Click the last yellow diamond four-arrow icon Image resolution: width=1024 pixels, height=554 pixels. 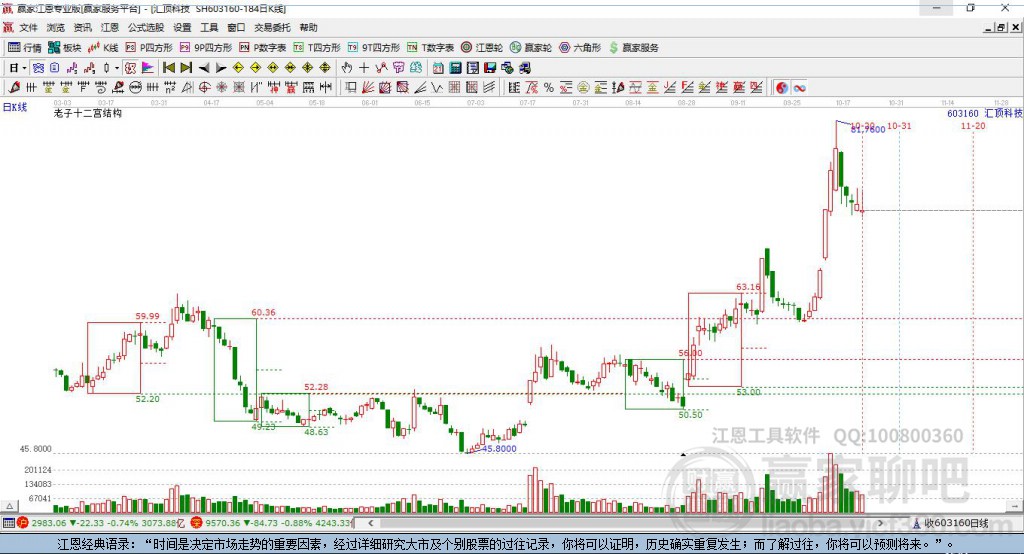point(325,68)
